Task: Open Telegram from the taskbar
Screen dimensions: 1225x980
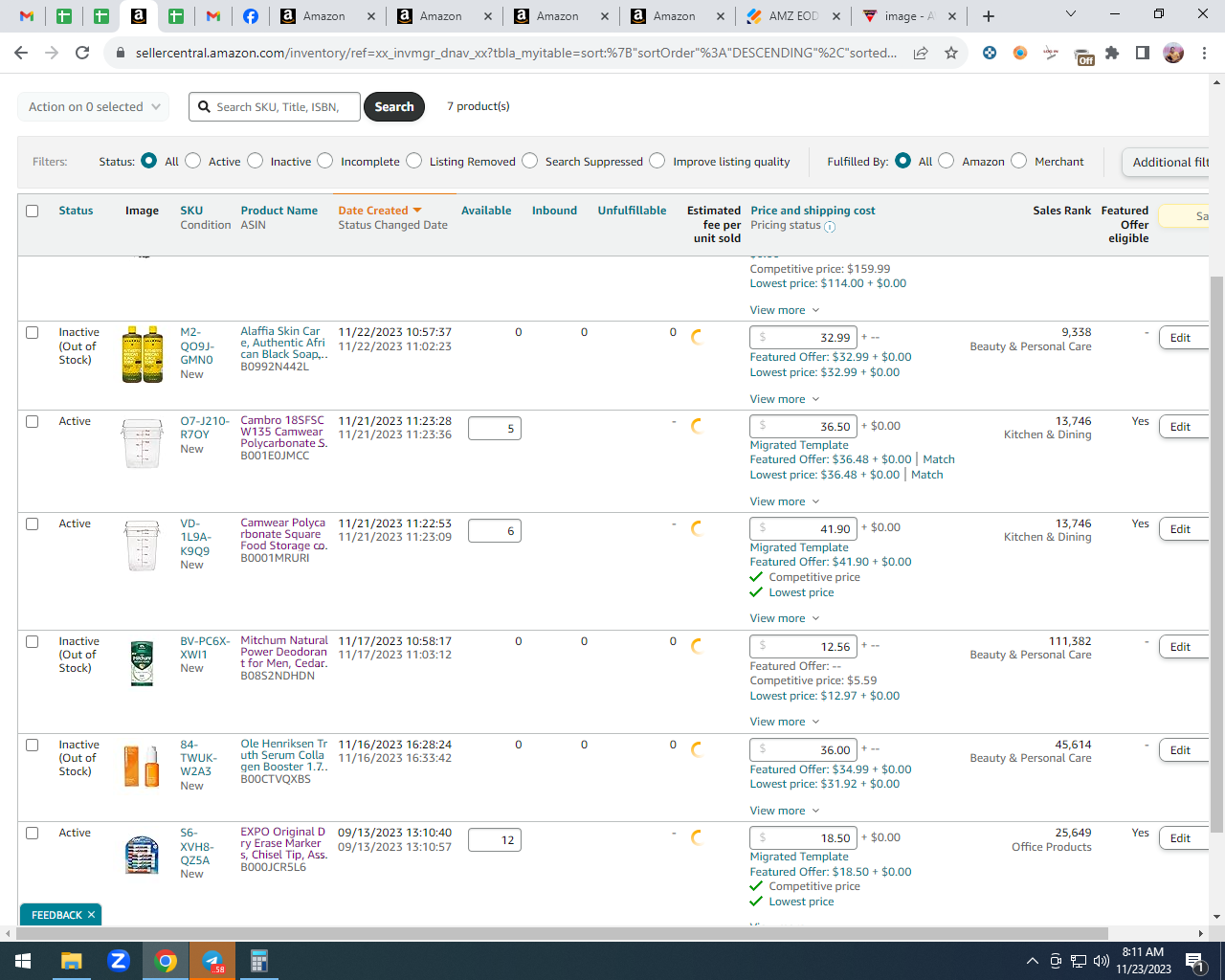Action: pyautogui.click(x=212, y=961)
